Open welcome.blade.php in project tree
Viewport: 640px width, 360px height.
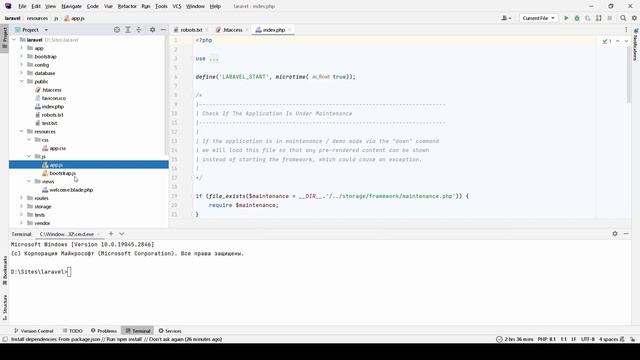pyautogui.click(x=71, y=190)
